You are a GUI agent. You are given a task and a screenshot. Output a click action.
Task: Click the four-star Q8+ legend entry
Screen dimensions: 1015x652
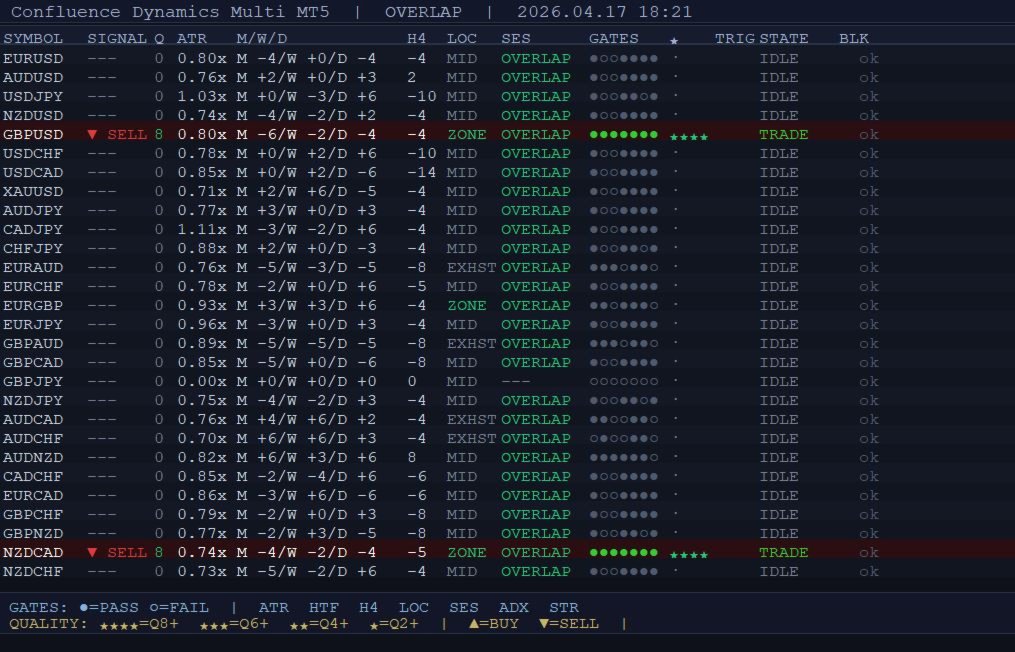coord(139,624)
